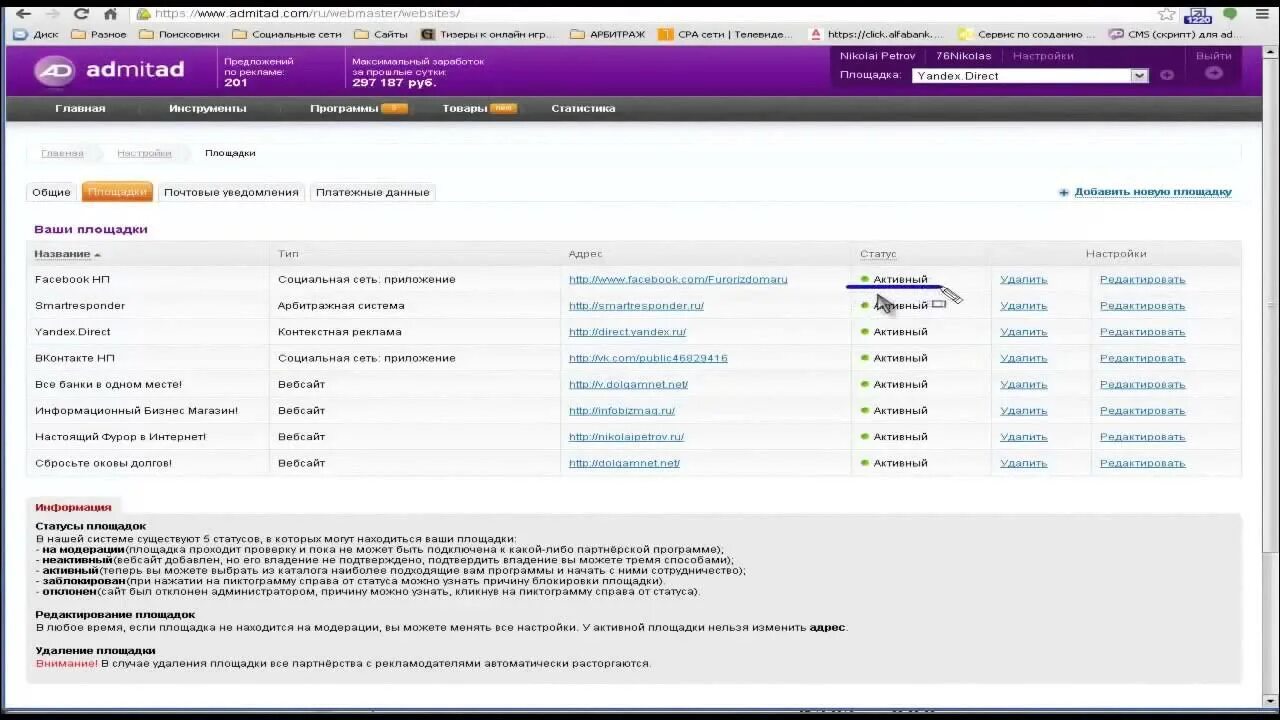Screen dimensions: 1280x720
Task: Click Настройки breadcrumb link
Action: click(144, 153)
